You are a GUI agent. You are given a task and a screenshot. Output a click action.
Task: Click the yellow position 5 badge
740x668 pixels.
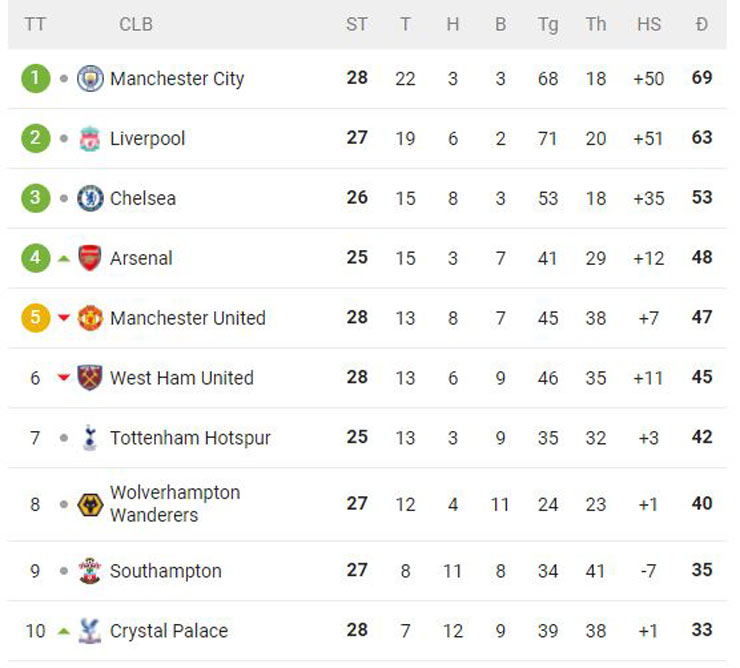[35, 318]
